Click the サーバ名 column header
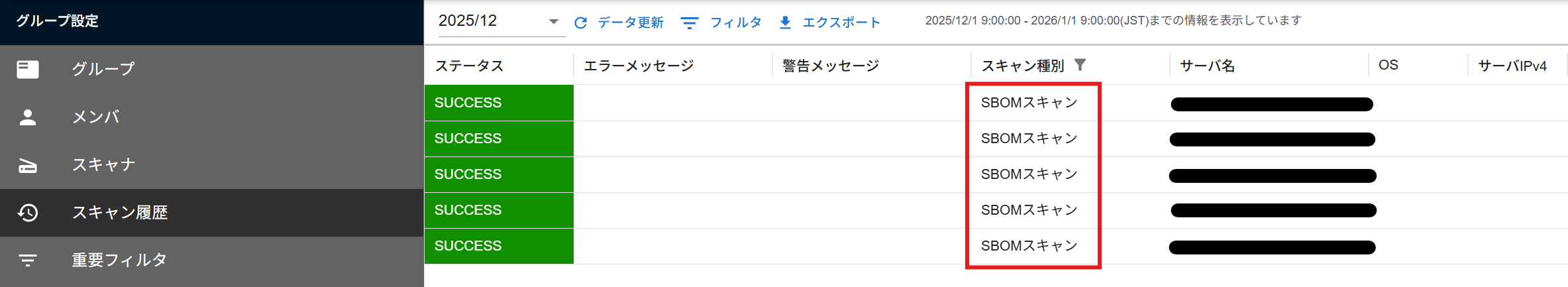1568x287 pixels. pyautogui.click(x=1207, y=66)
